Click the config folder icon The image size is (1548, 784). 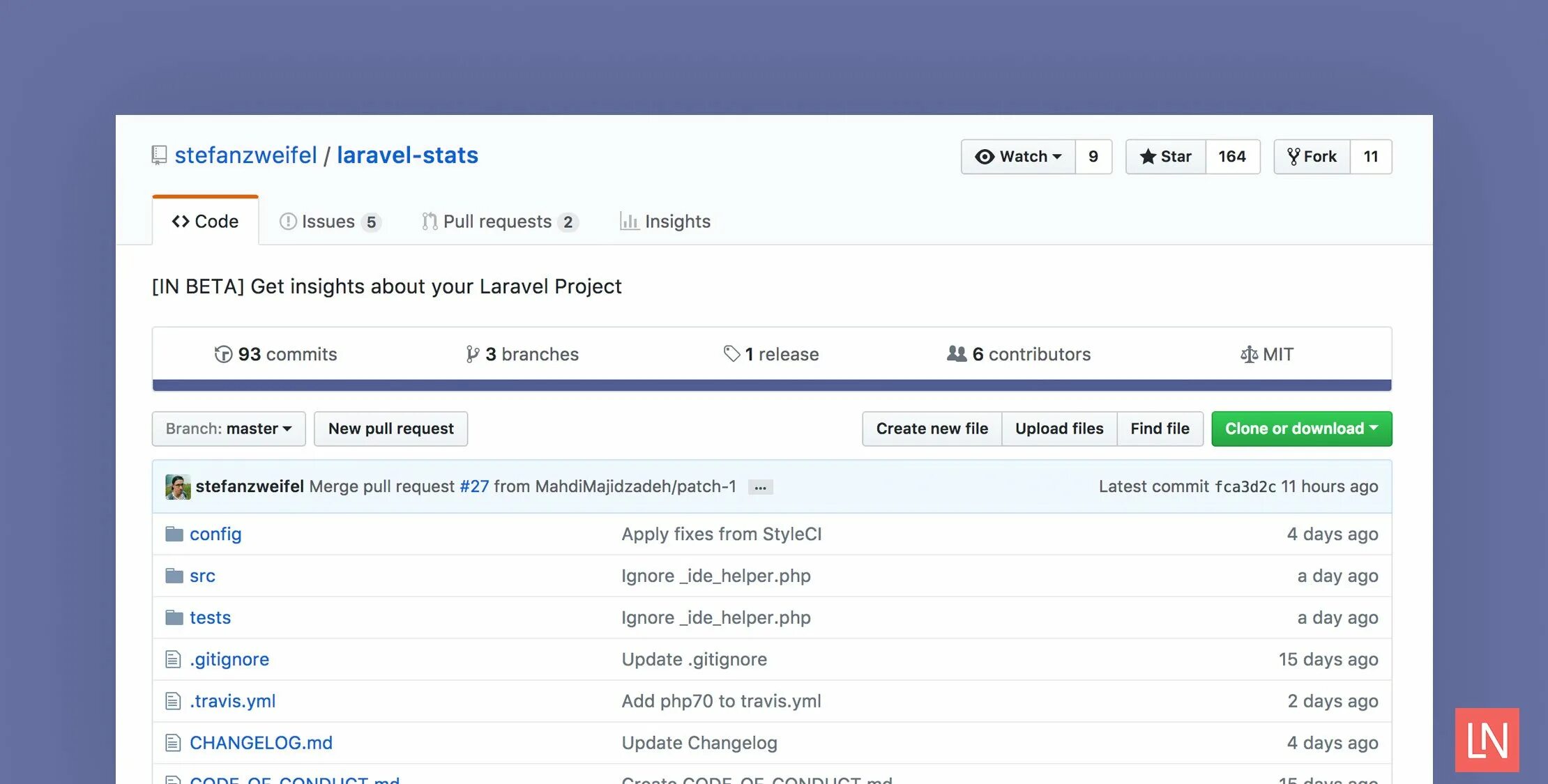[174, 534]
